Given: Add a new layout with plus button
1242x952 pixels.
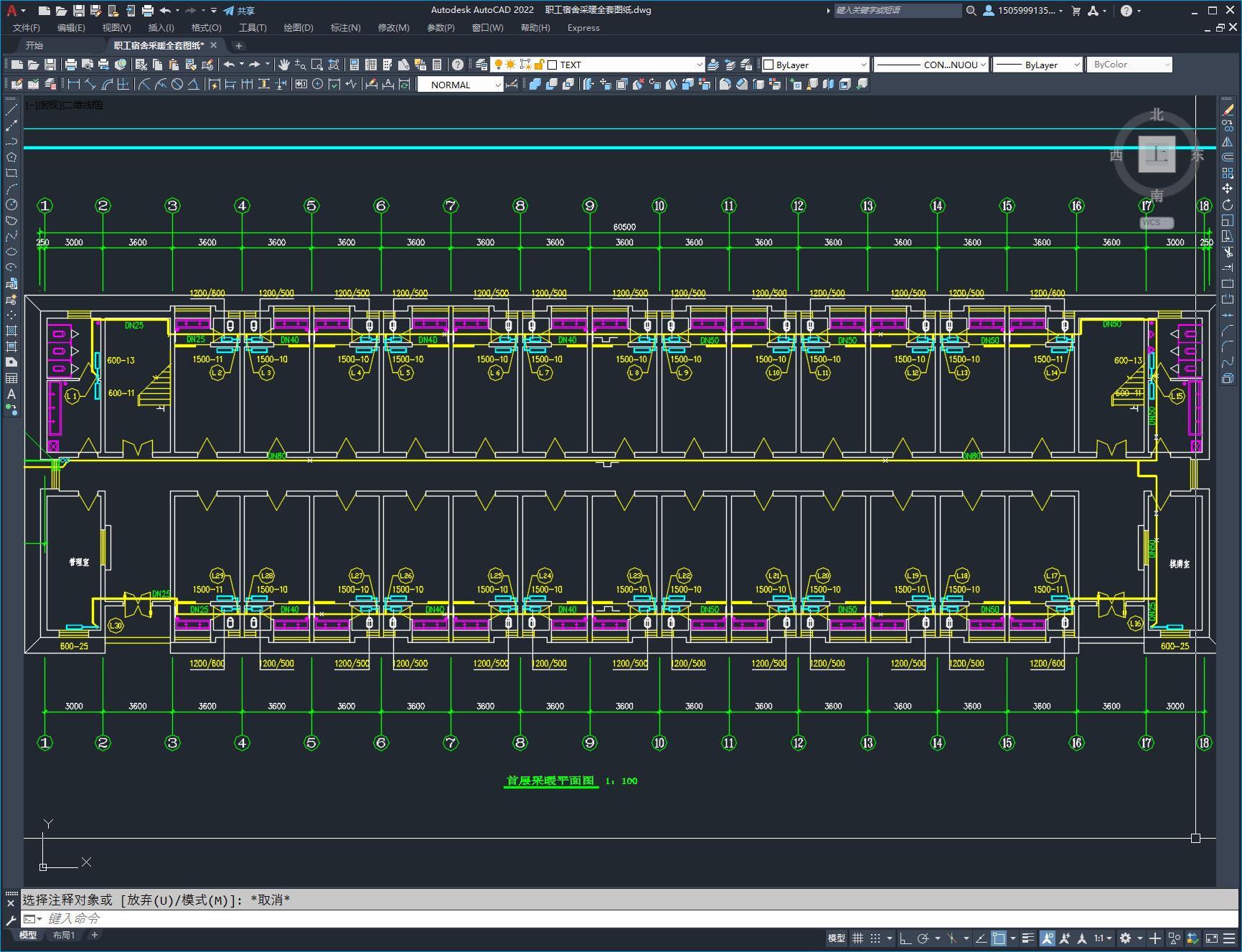Looking at the screenshot, I should [94, 935].
